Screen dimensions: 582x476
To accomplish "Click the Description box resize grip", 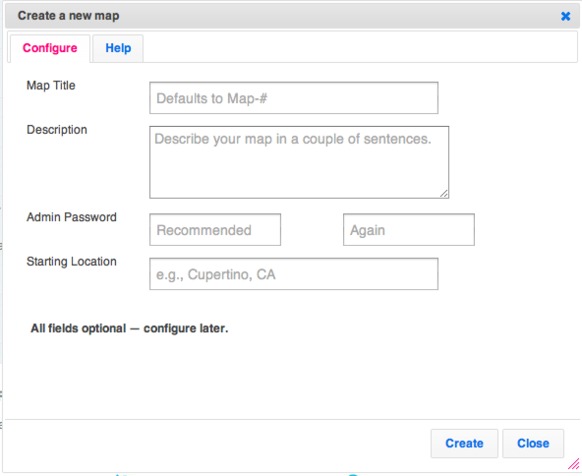I will coord(444,193).
